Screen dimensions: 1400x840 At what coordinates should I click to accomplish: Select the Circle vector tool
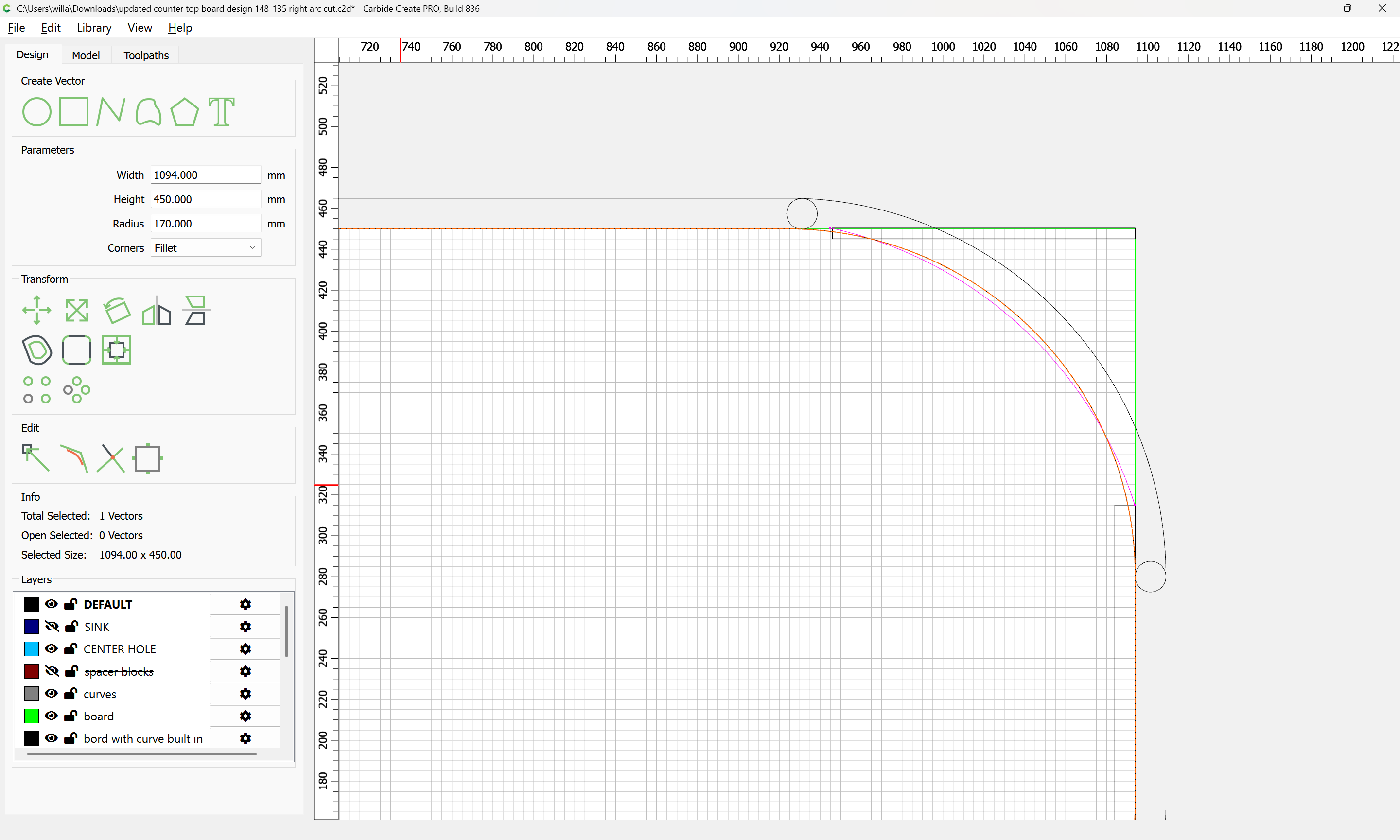tap(37, 111)
